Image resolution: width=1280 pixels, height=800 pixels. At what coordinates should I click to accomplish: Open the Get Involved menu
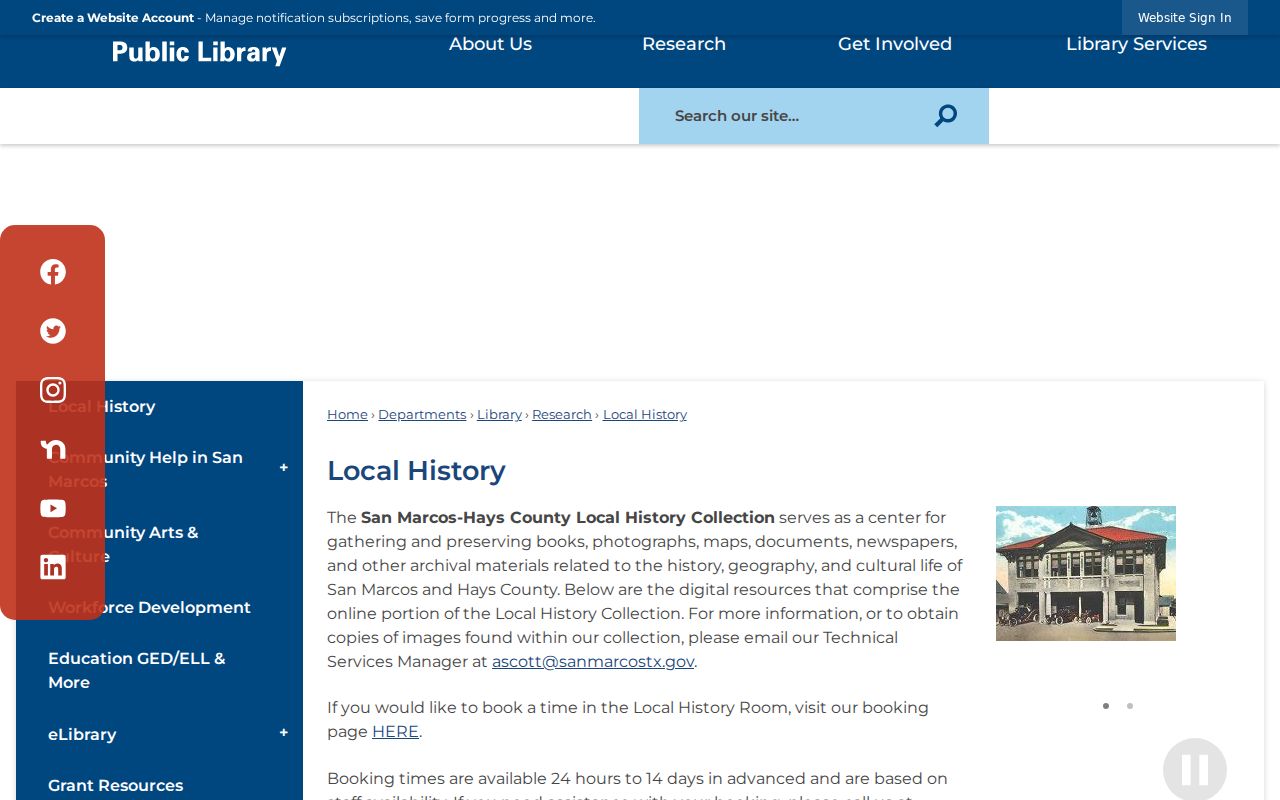point(895,44)
